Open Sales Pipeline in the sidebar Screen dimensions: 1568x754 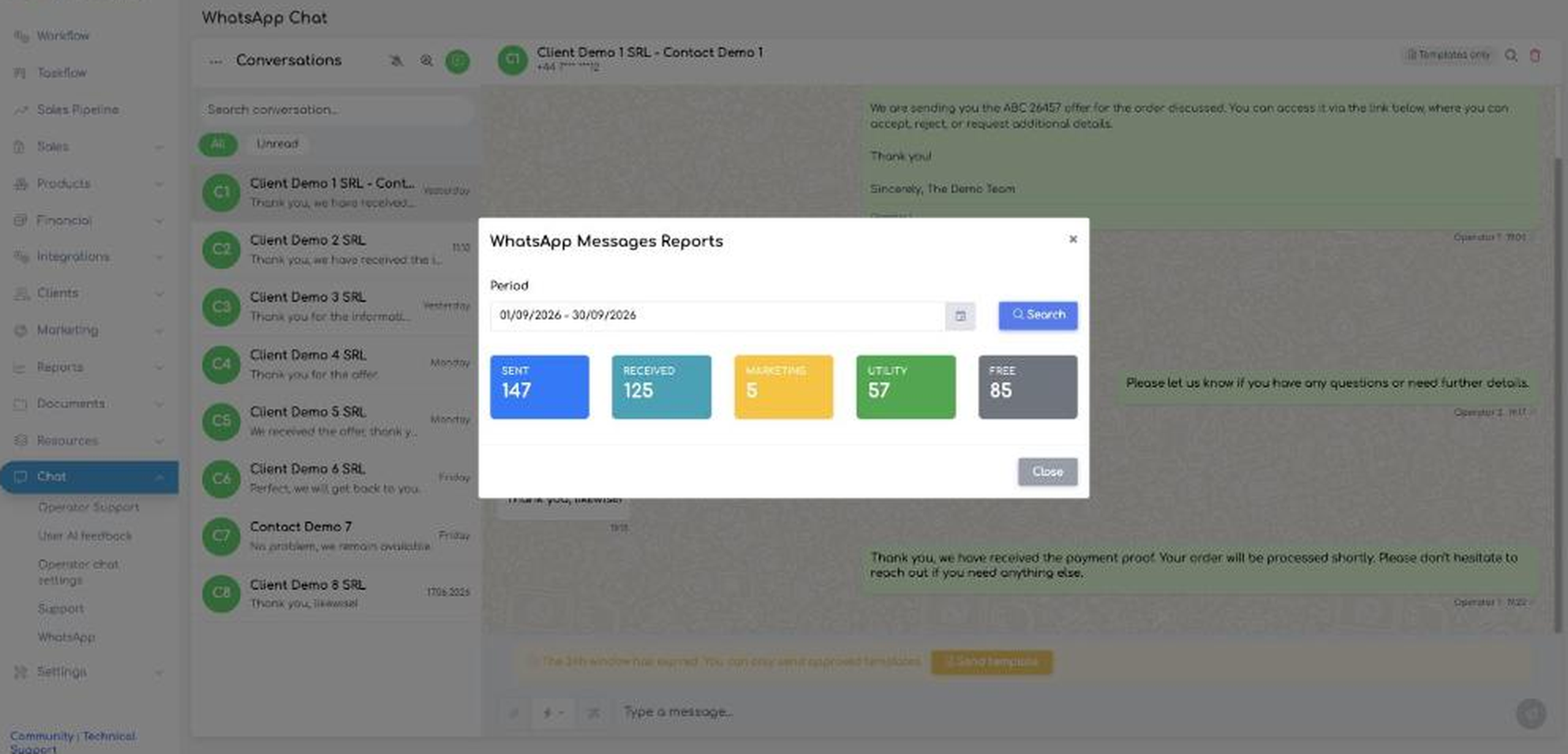(77, 110)
